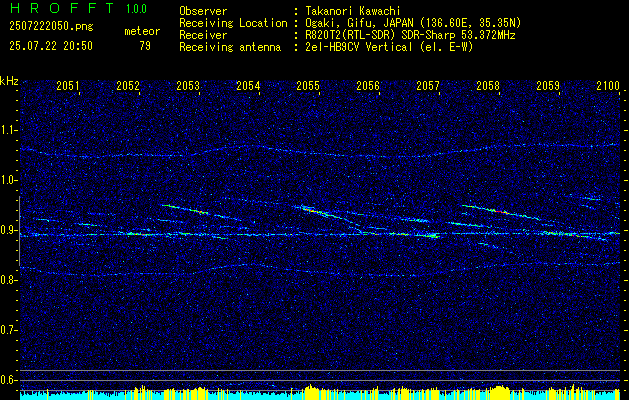Click the red-peaked meteor echo near 2058
The width and height of the screenshot is (629, 400).
tap(499, 211)
